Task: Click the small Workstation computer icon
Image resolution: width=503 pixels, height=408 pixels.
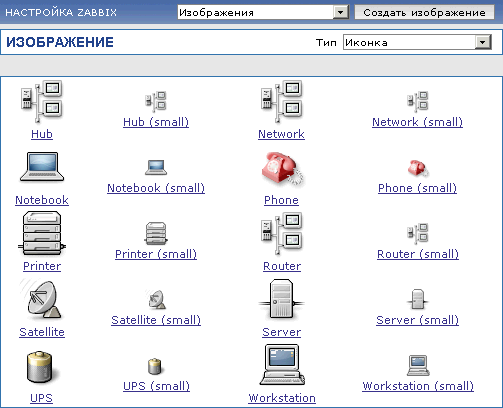Action: point(418,365)
